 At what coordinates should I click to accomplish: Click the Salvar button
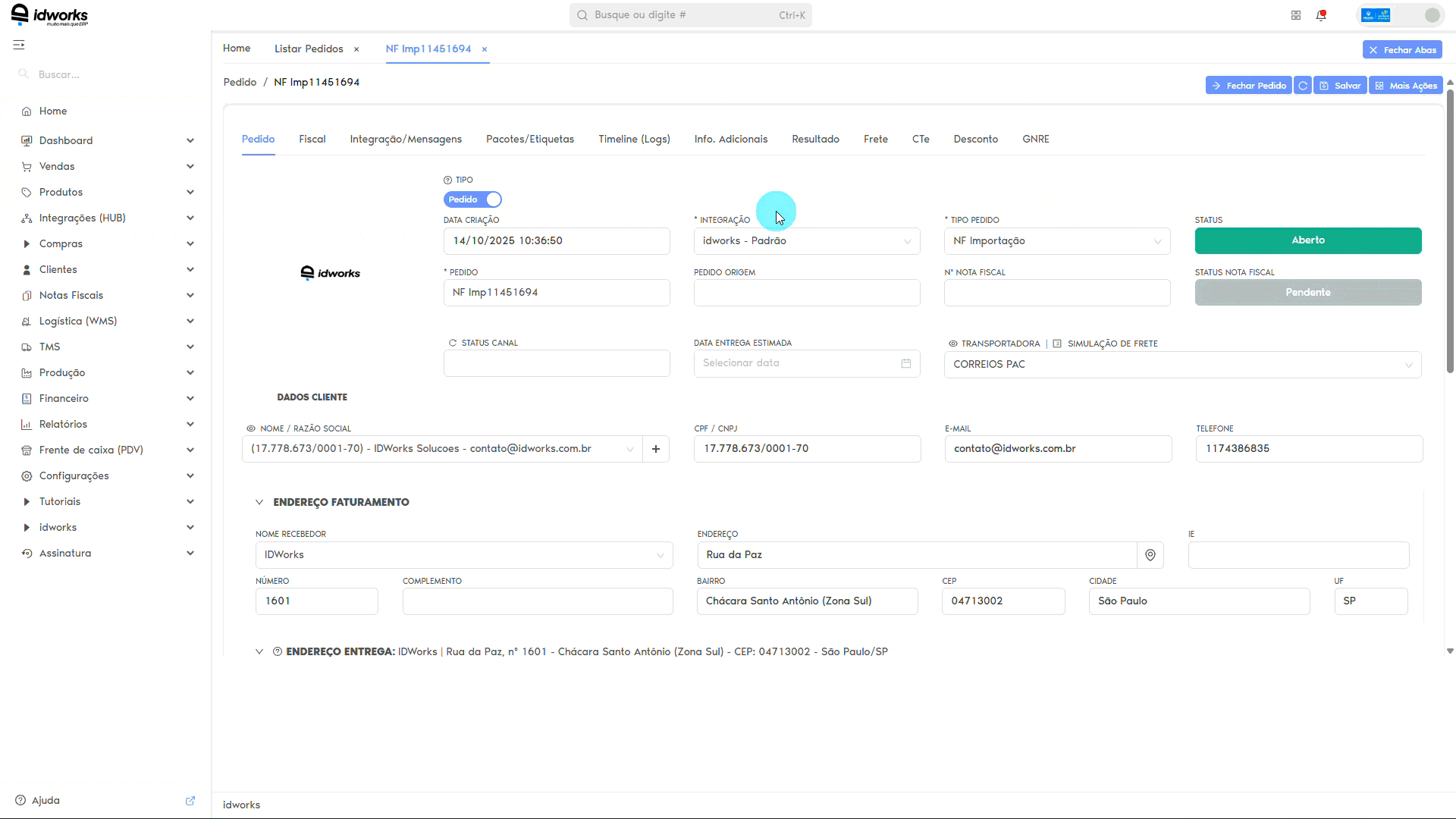(1340, 86)
